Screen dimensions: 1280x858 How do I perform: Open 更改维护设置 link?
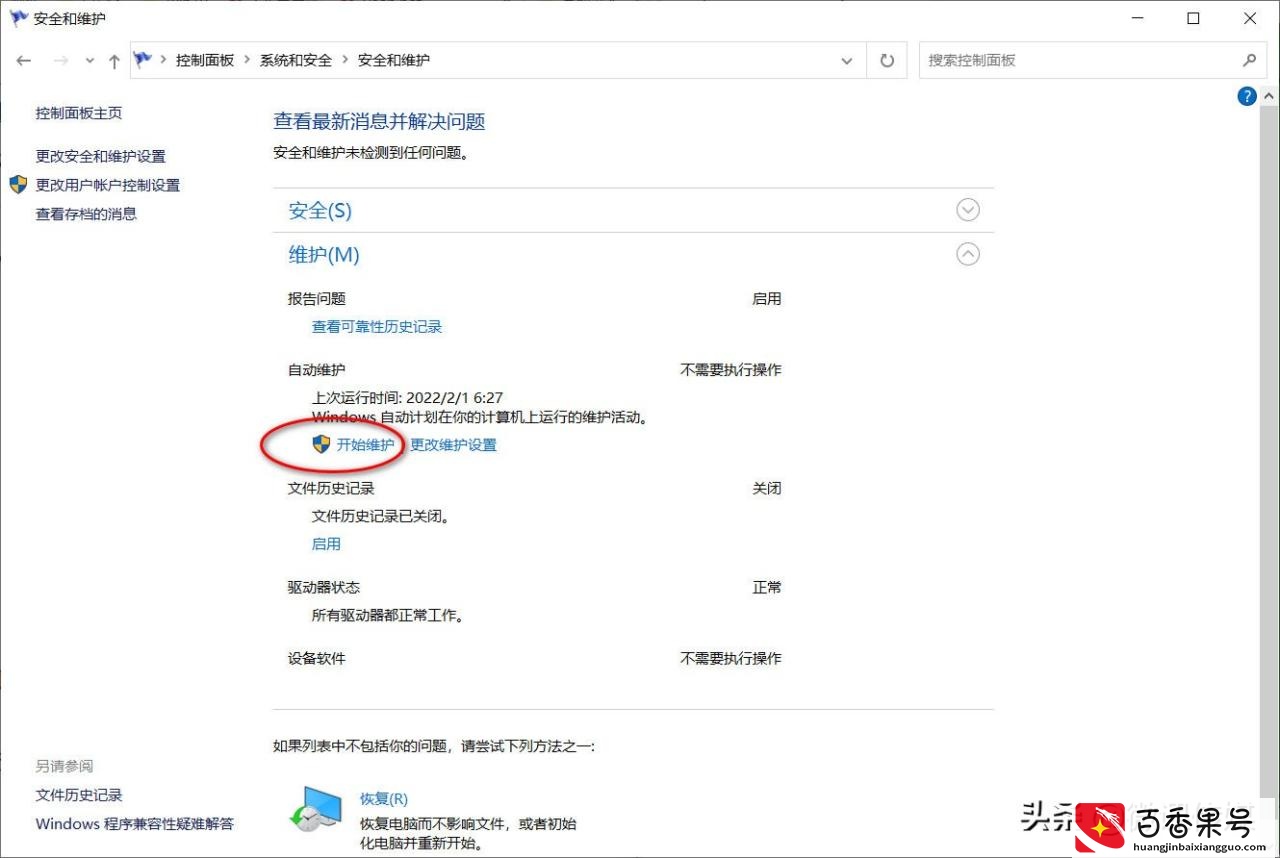(453, 444)
